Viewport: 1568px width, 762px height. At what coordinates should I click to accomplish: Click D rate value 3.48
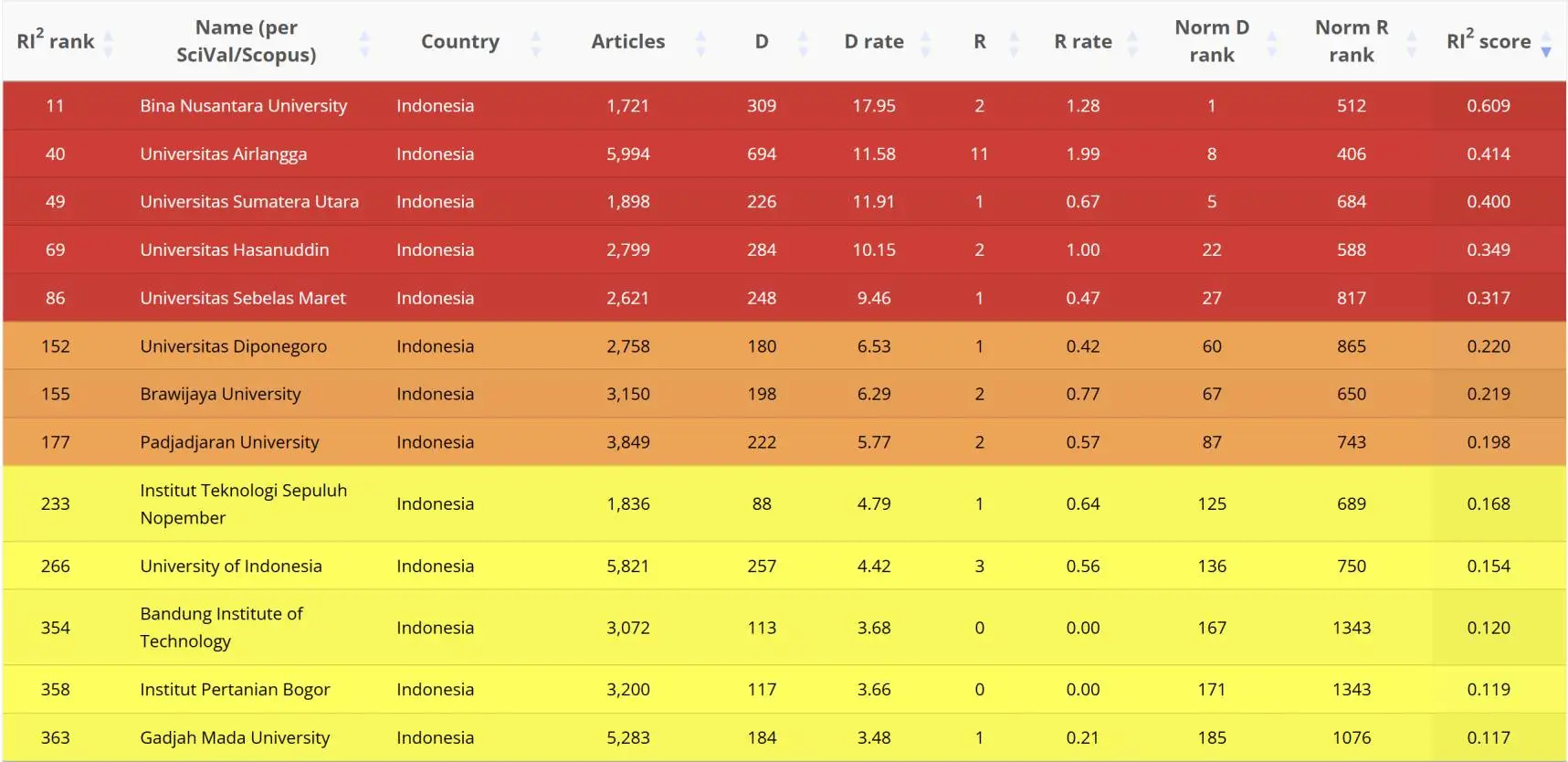point(874,738)
